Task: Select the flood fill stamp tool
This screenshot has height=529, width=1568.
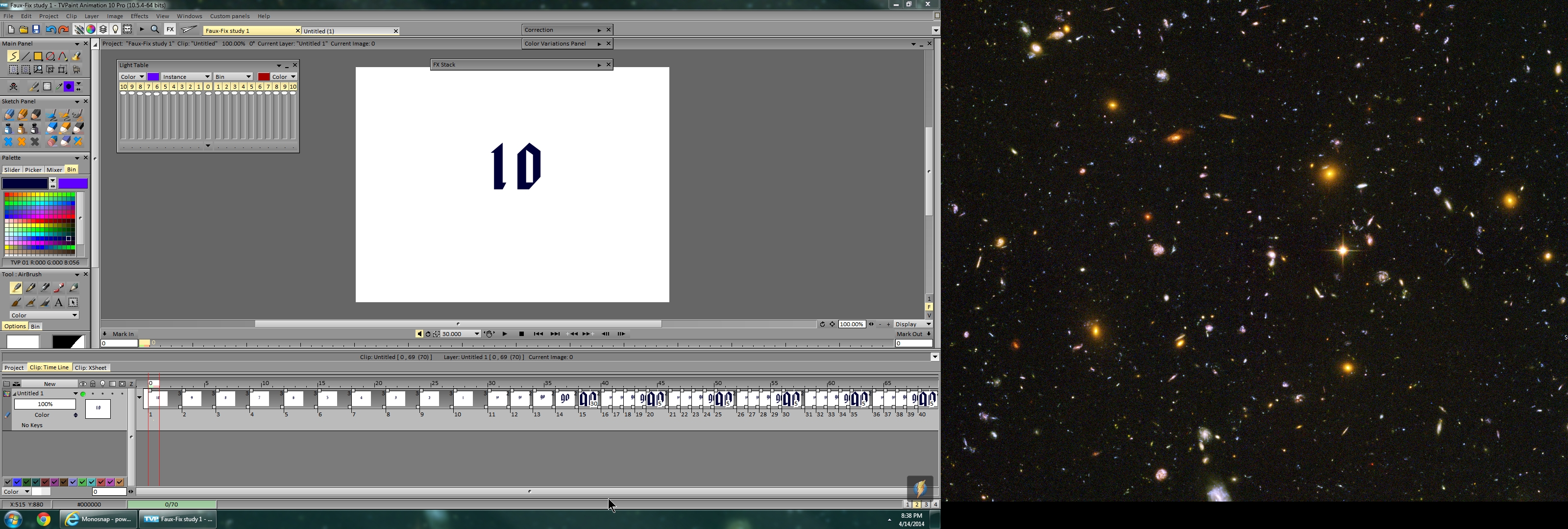Action: point(76,56)
